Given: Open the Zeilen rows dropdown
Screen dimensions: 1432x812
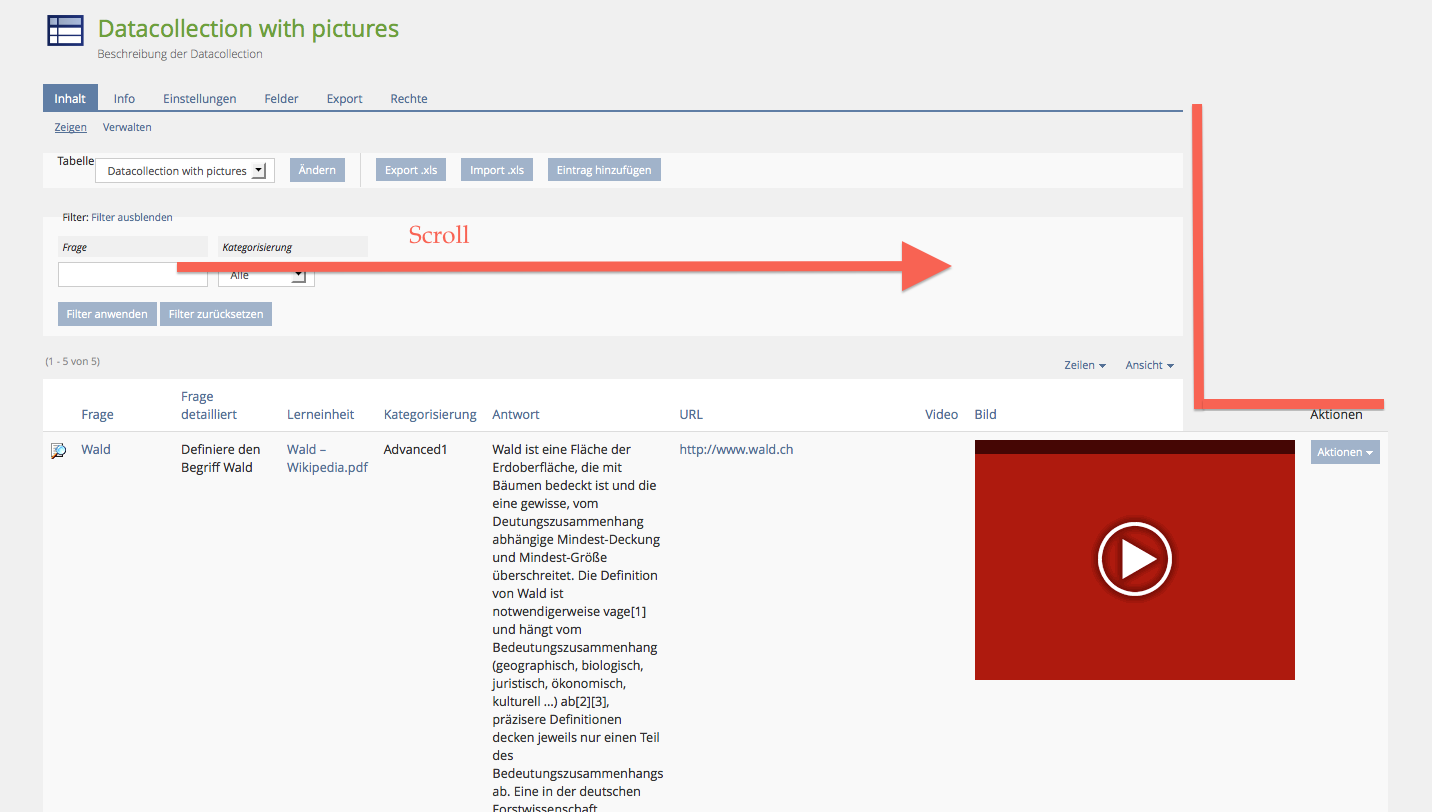Looking at the screenshot, I should coord(1084,366).
